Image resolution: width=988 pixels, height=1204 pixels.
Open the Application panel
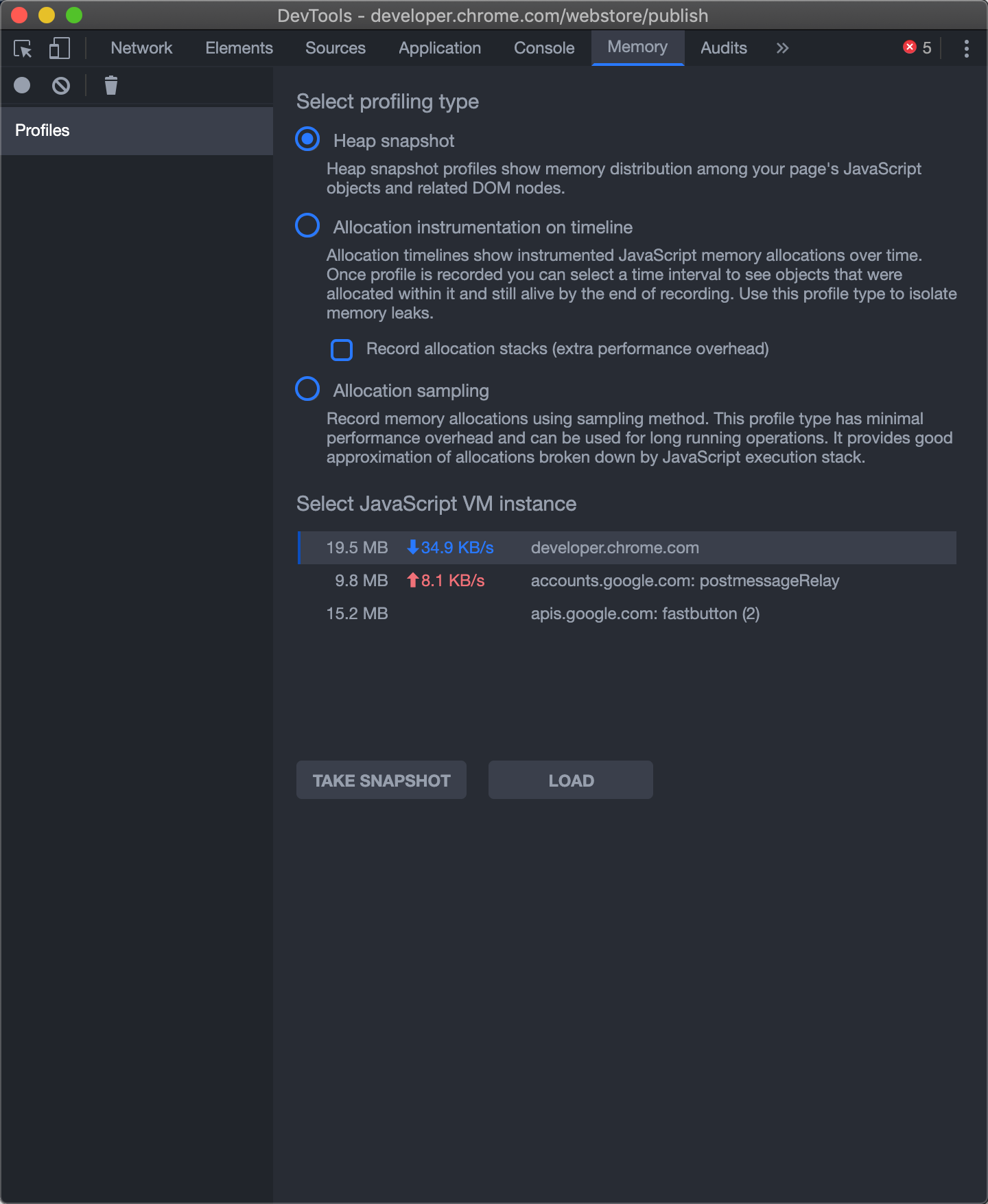439,48
